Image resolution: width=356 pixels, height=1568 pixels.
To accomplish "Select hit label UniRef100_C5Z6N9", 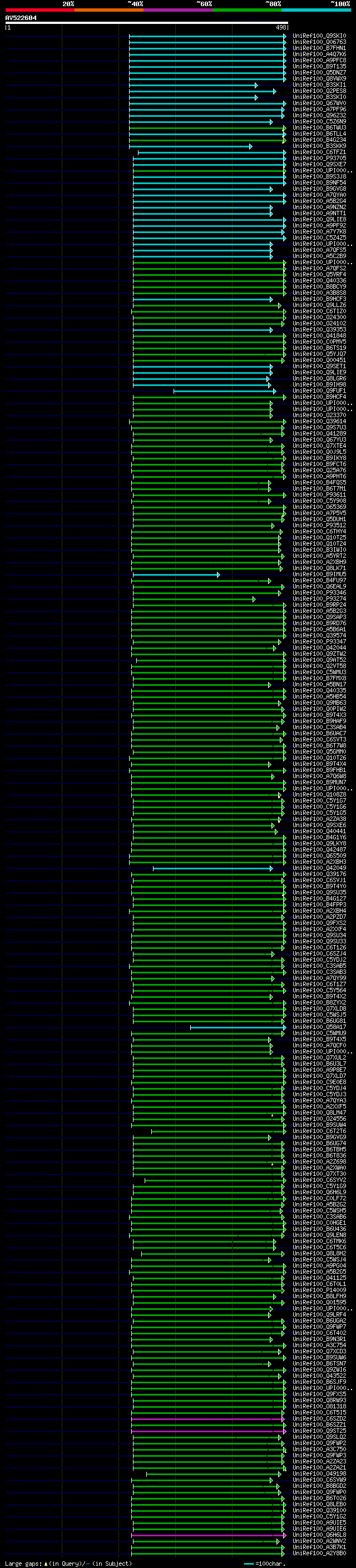I will [319, 122].
